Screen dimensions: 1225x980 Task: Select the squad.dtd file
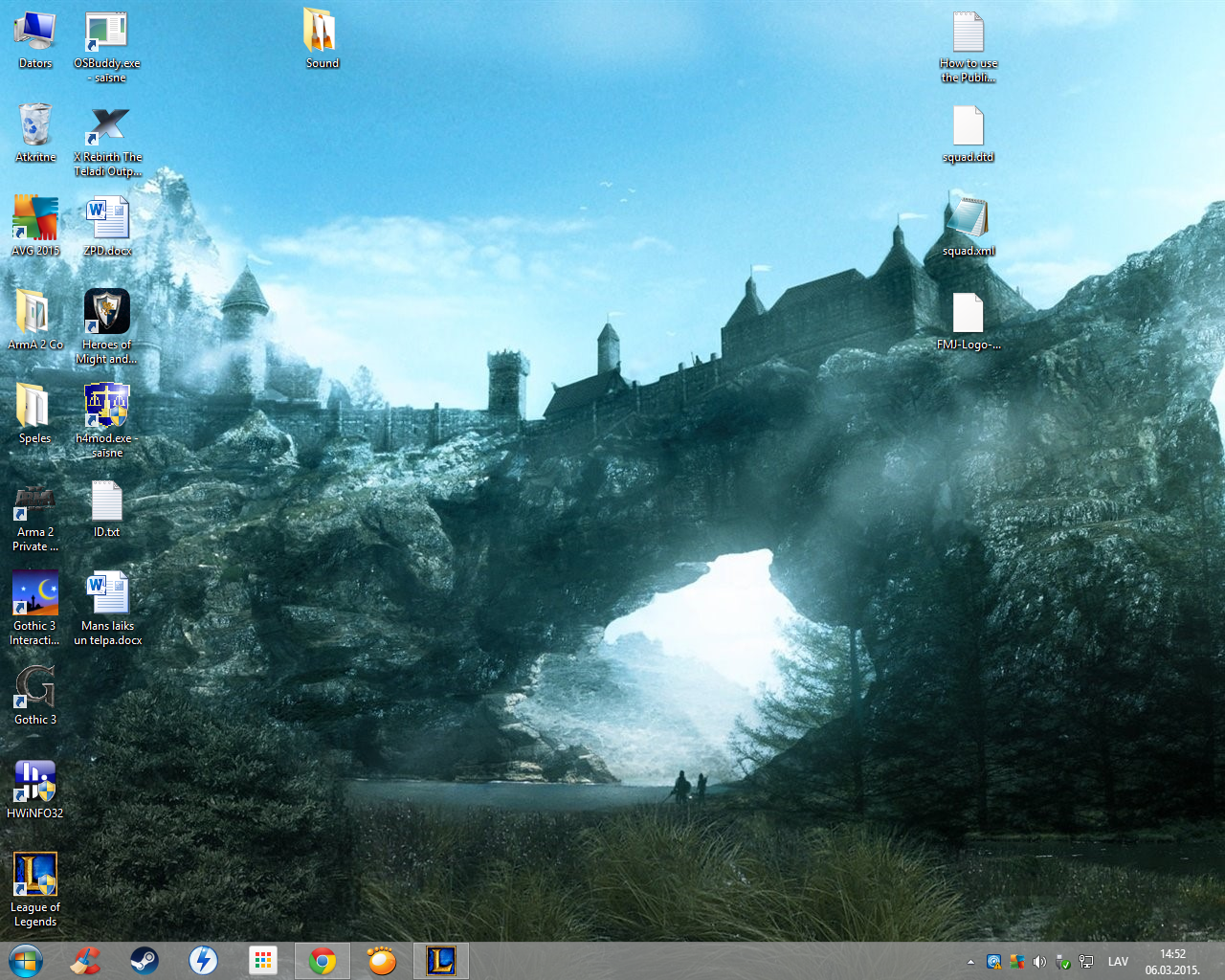click(969, 133)
